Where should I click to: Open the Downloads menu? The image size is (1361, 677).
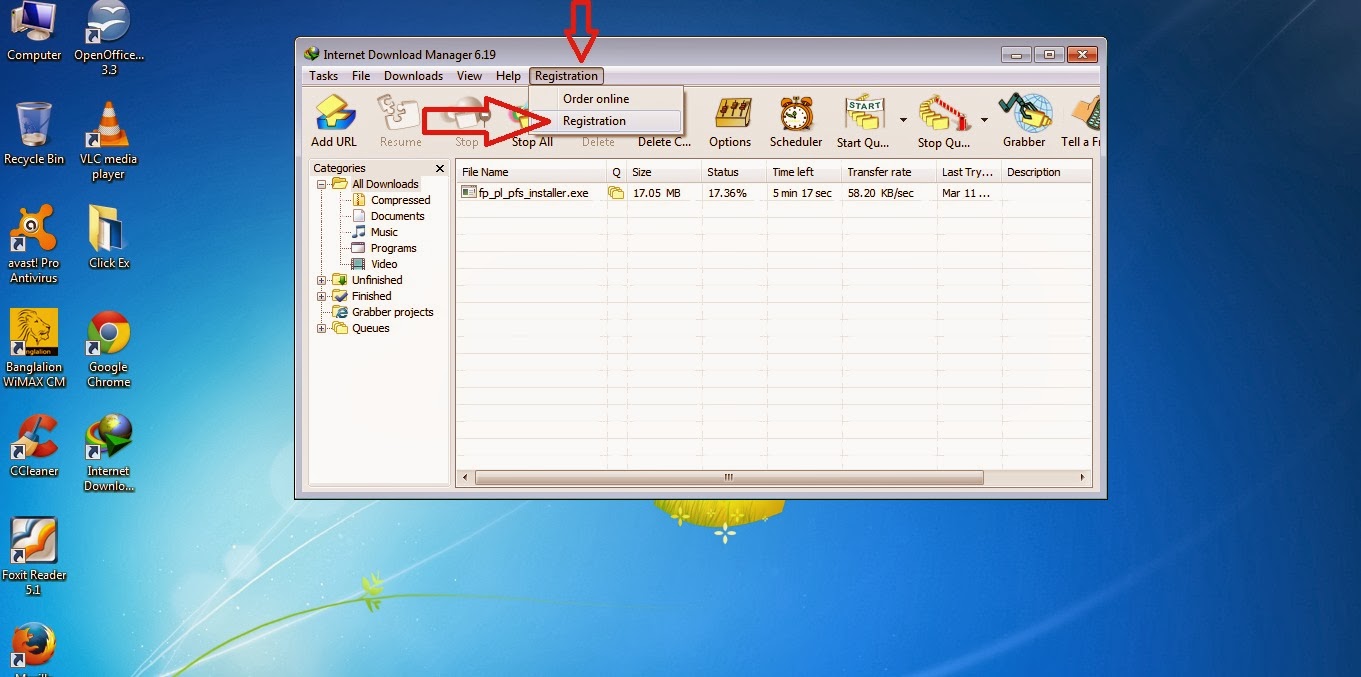[413, 76]
